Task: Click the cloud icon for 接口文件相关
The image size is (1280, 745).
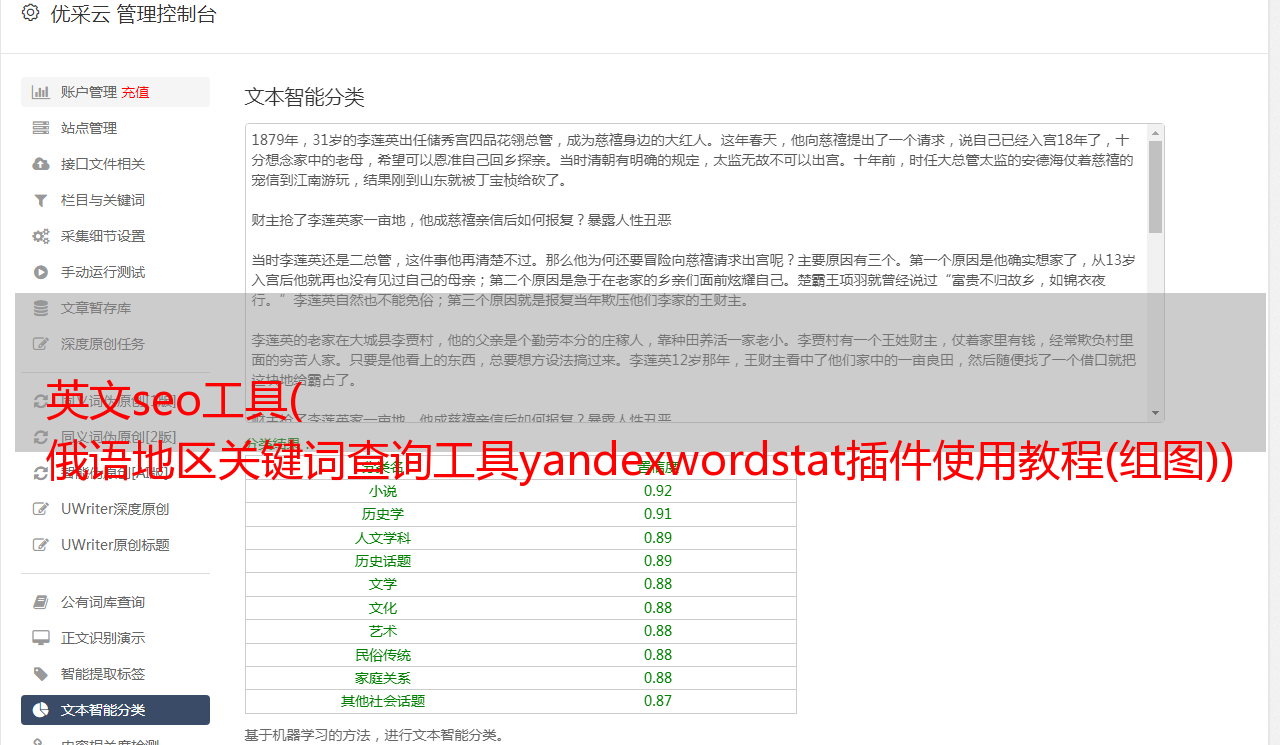Action: [x=41, y=164]
